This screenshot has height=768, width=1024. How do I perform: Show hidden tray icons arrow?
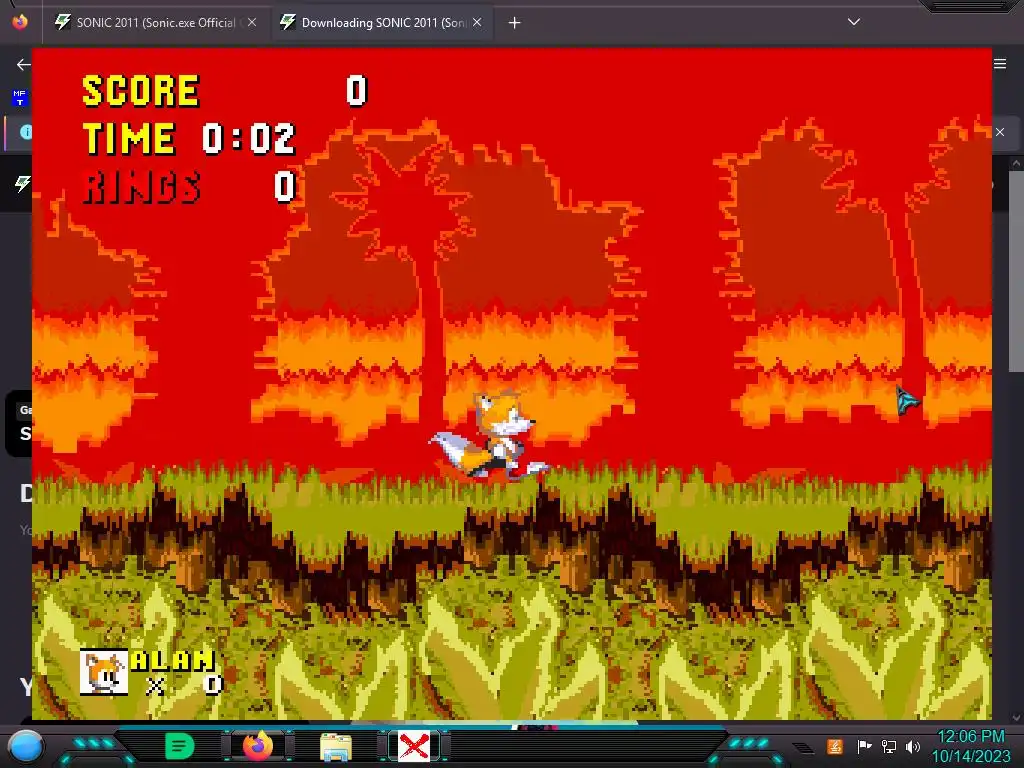[x=804, y=747]
